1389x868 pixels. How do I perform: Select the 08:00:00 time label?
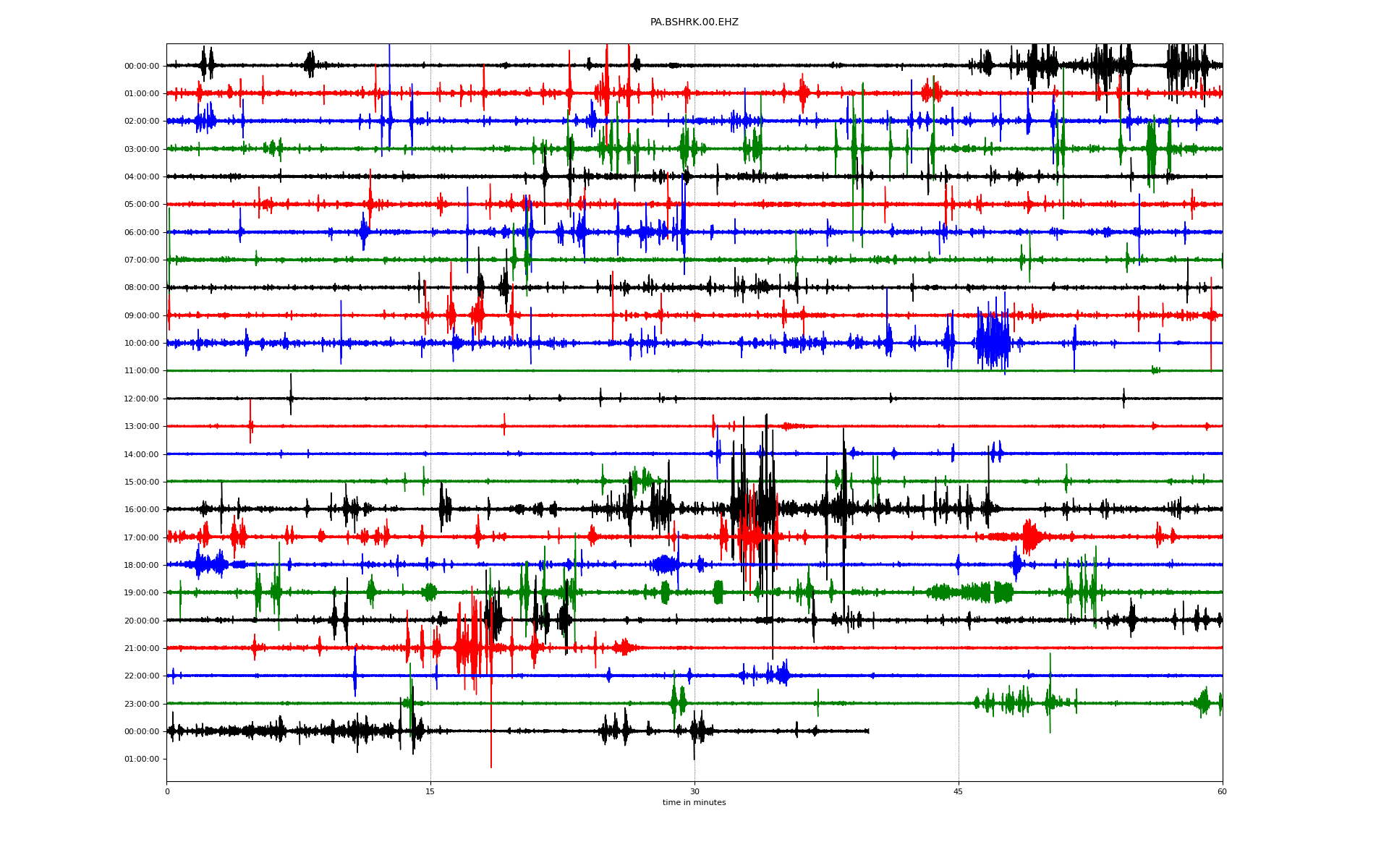point(142,288)
